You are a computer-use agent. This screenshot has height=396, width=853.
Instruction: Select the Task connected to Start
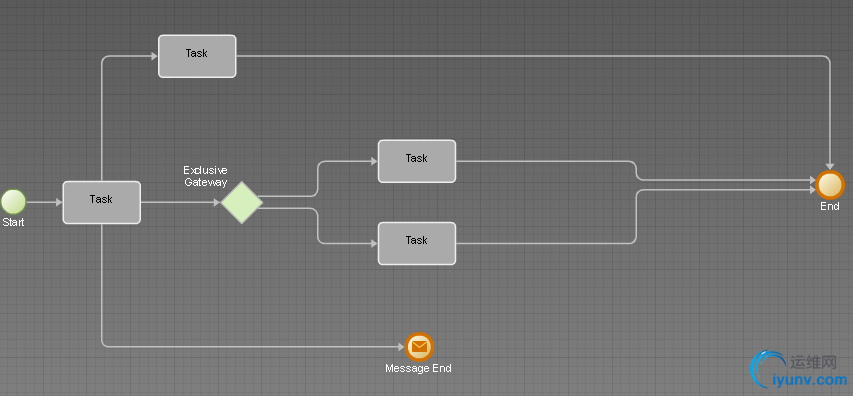coord(102,202)
